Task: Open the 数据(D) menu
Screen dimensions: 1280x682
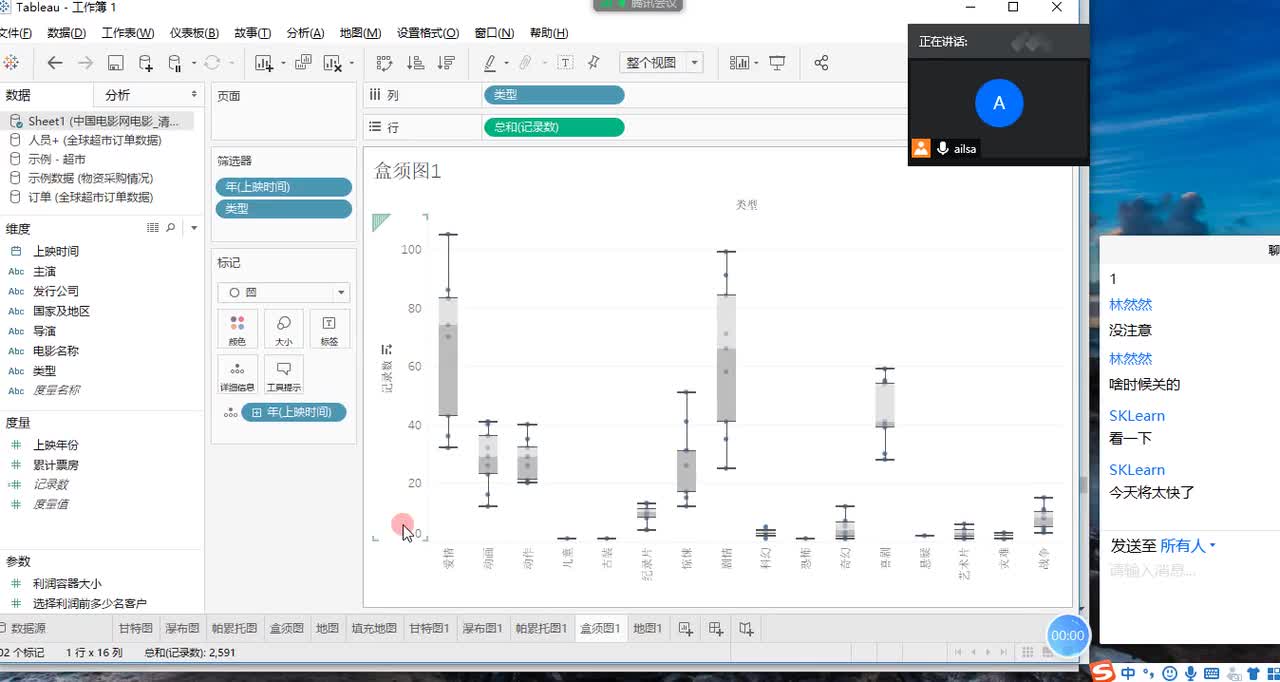Action: pyautogui.click(x=67, y=33)
